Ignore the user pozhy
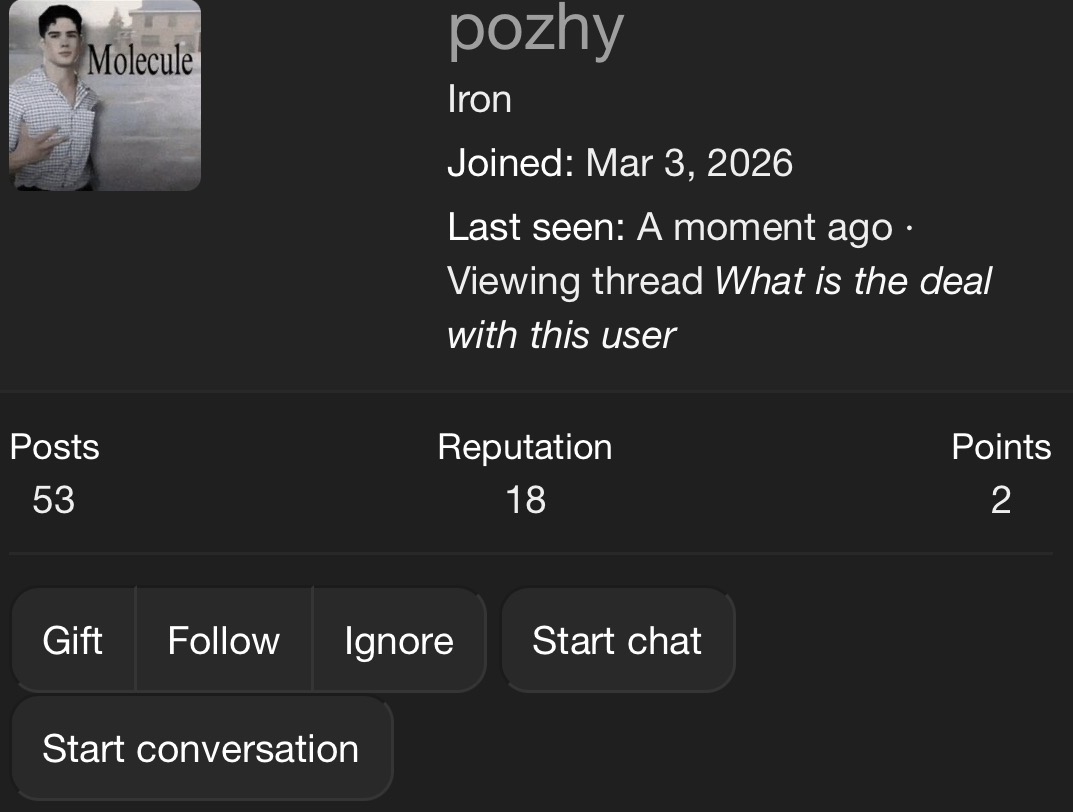1073x812 pixels. tap(400, 640)
